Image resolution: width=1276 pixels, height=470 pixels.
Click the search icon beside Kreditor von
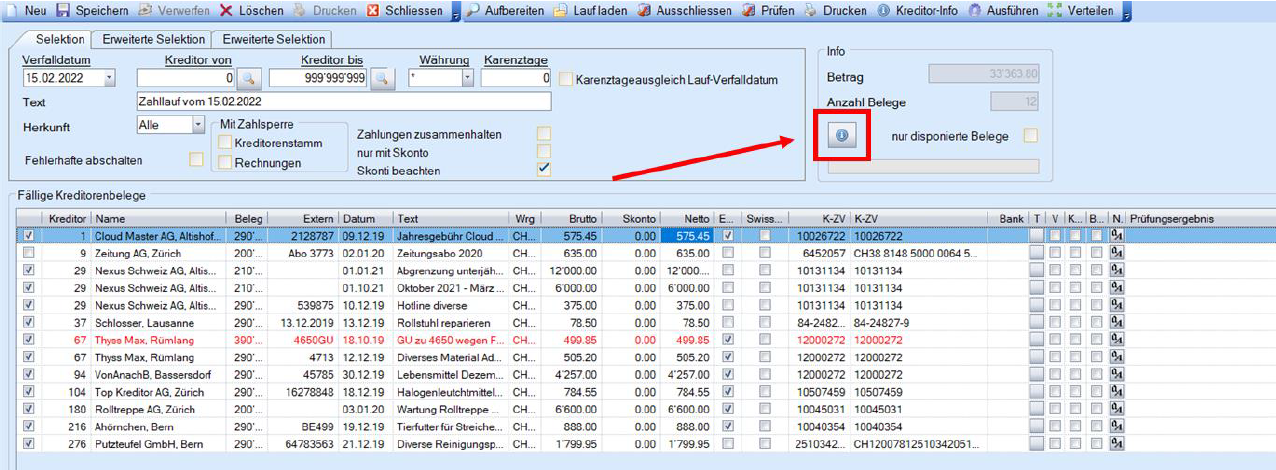click(248, 78)
